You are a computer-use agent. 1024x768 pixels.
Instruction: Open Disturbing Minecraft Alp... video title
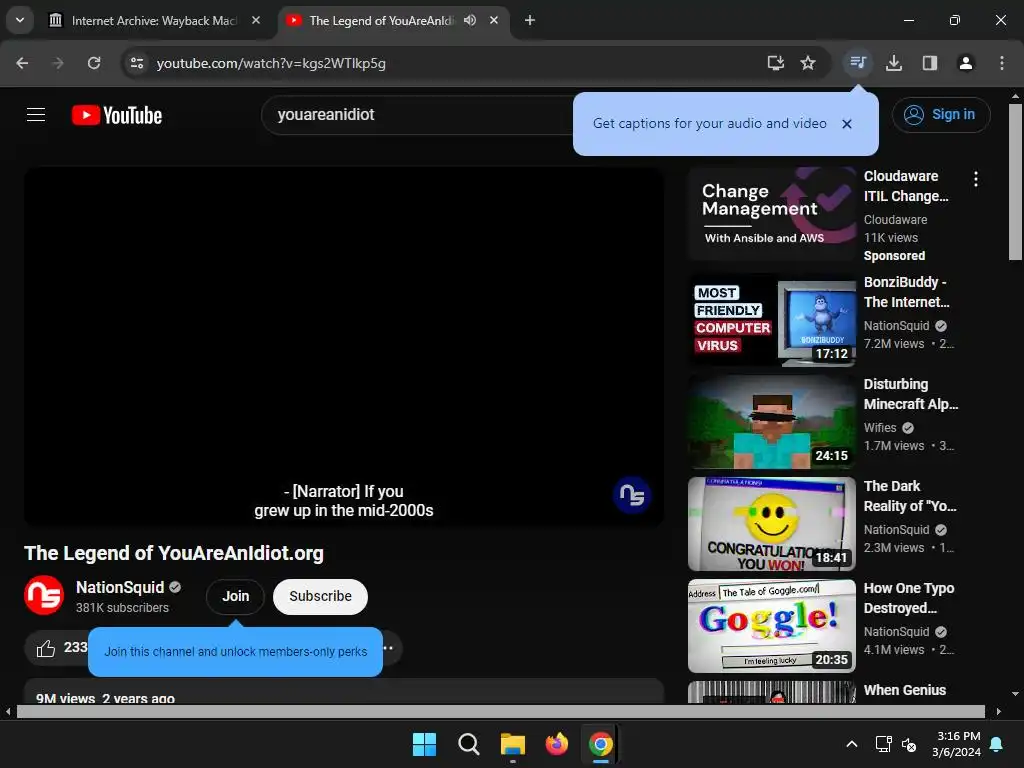pos(911,394)
